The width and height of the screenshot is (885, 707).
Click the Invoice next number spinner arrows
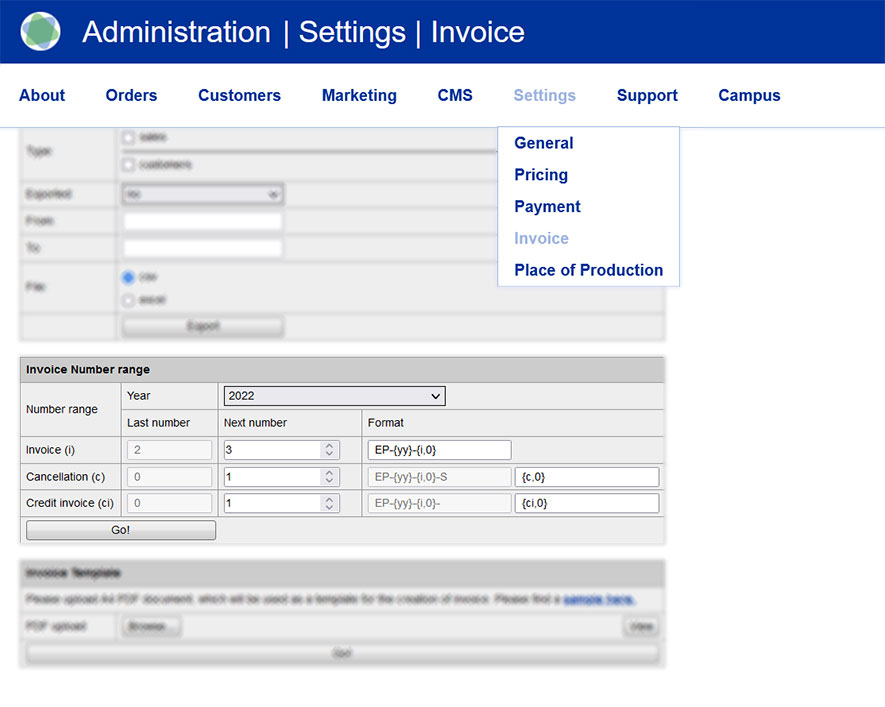330,450
